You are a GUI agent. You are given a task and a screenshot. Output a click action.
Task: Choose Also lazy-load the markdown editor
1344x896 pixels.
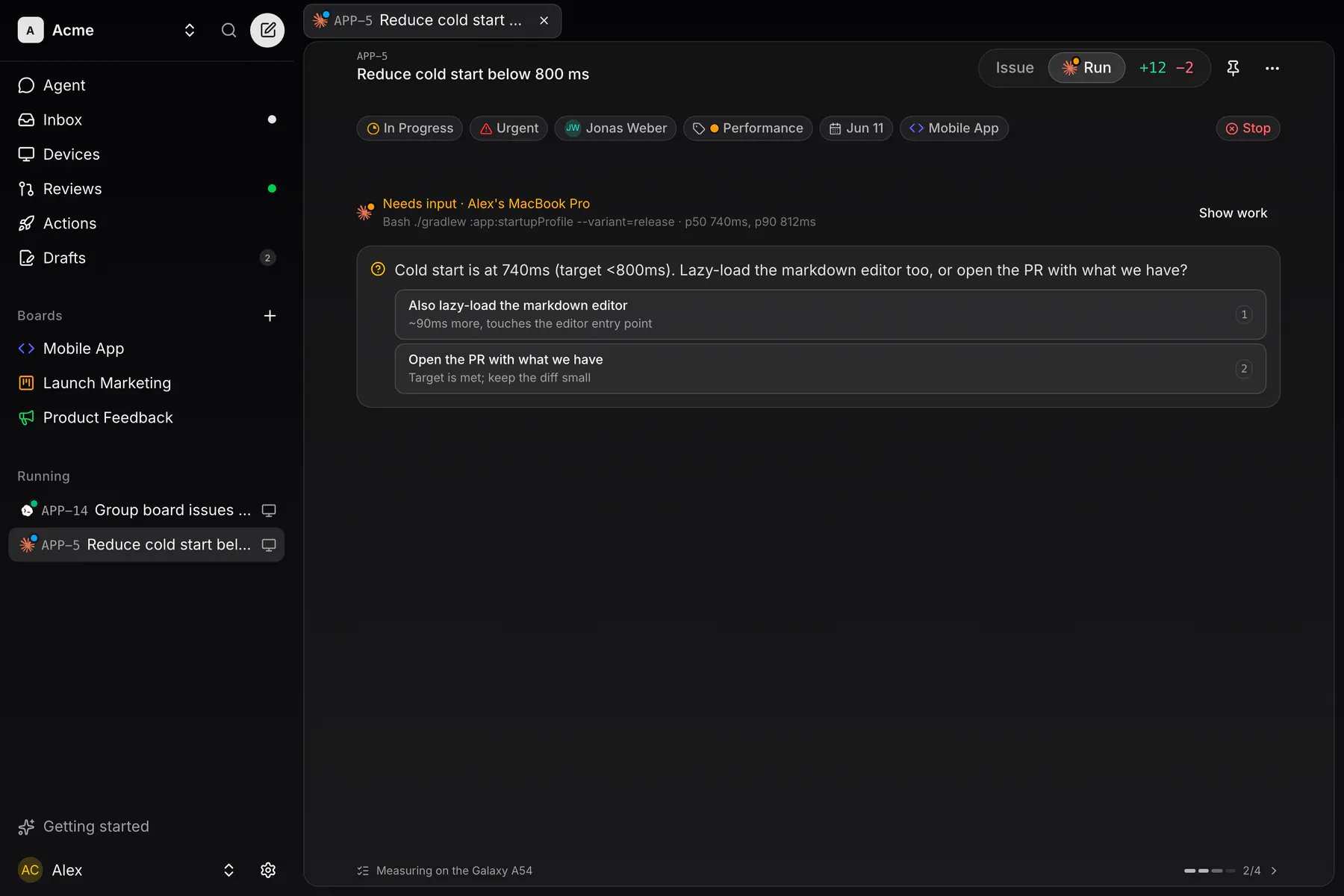point(830,314)
